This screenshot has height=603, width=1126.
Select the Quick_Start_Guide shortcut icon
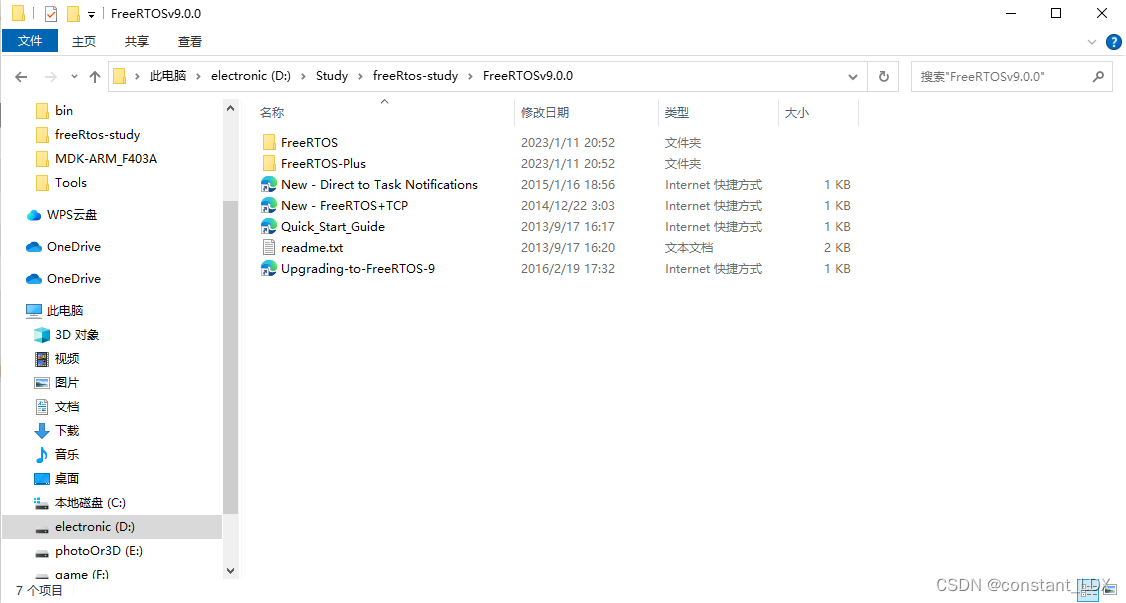[269, 226]
